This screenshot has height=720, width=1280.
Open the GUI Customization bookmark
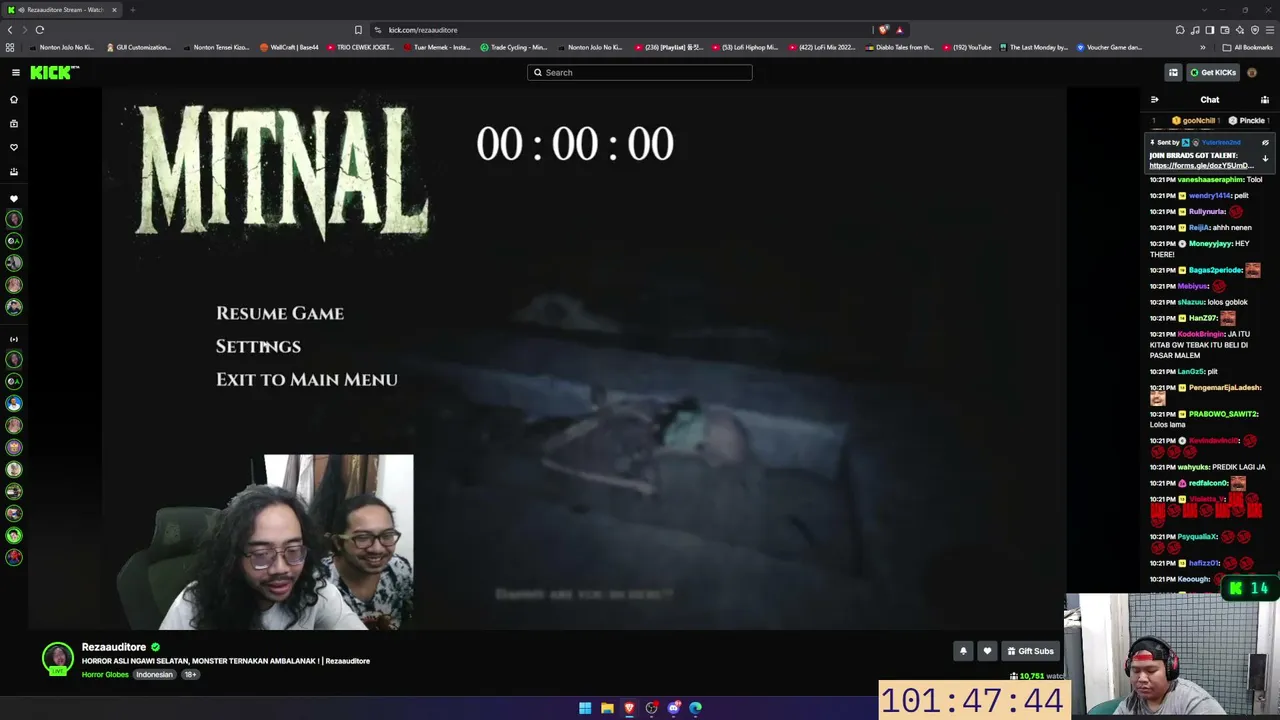(x=139, y=47)
